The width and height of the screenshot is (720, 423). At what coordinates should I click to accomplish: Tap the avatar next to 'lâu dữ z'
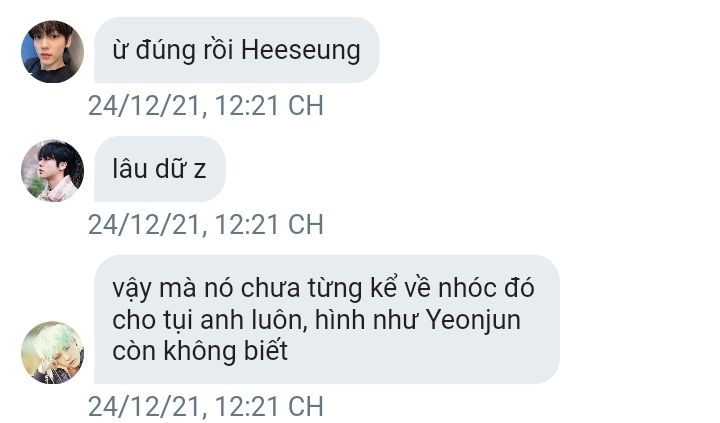52,170
